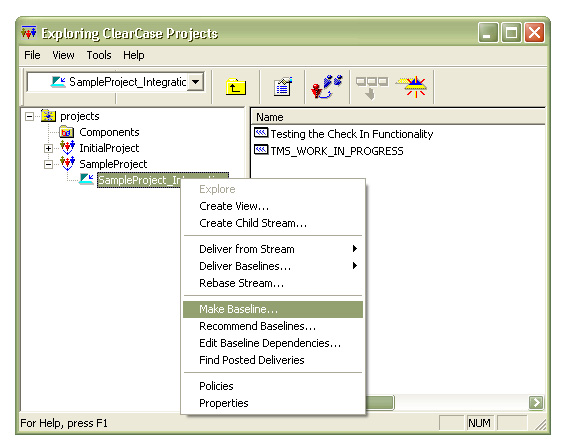The image size is (567, 444).
Task: Collapse the projects root node
Action: pyautogui.click(x=30, y=116)
